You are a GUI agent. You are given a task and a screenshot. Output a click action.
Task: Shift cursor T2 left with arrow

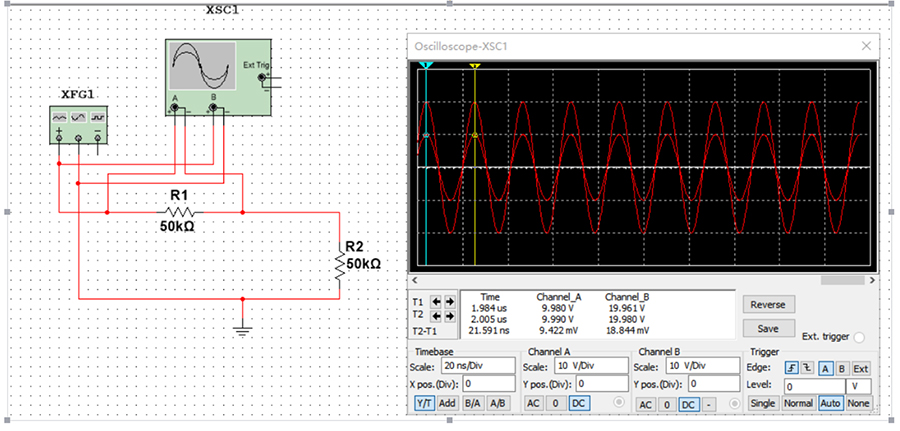coord(437,316)
